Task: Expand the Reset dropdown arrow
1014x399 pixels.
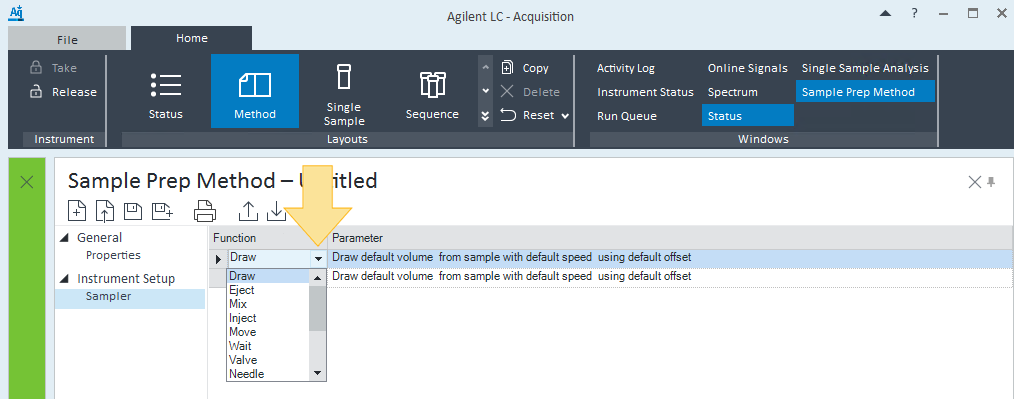Action: pyautogui.click(x=565, y=116)
